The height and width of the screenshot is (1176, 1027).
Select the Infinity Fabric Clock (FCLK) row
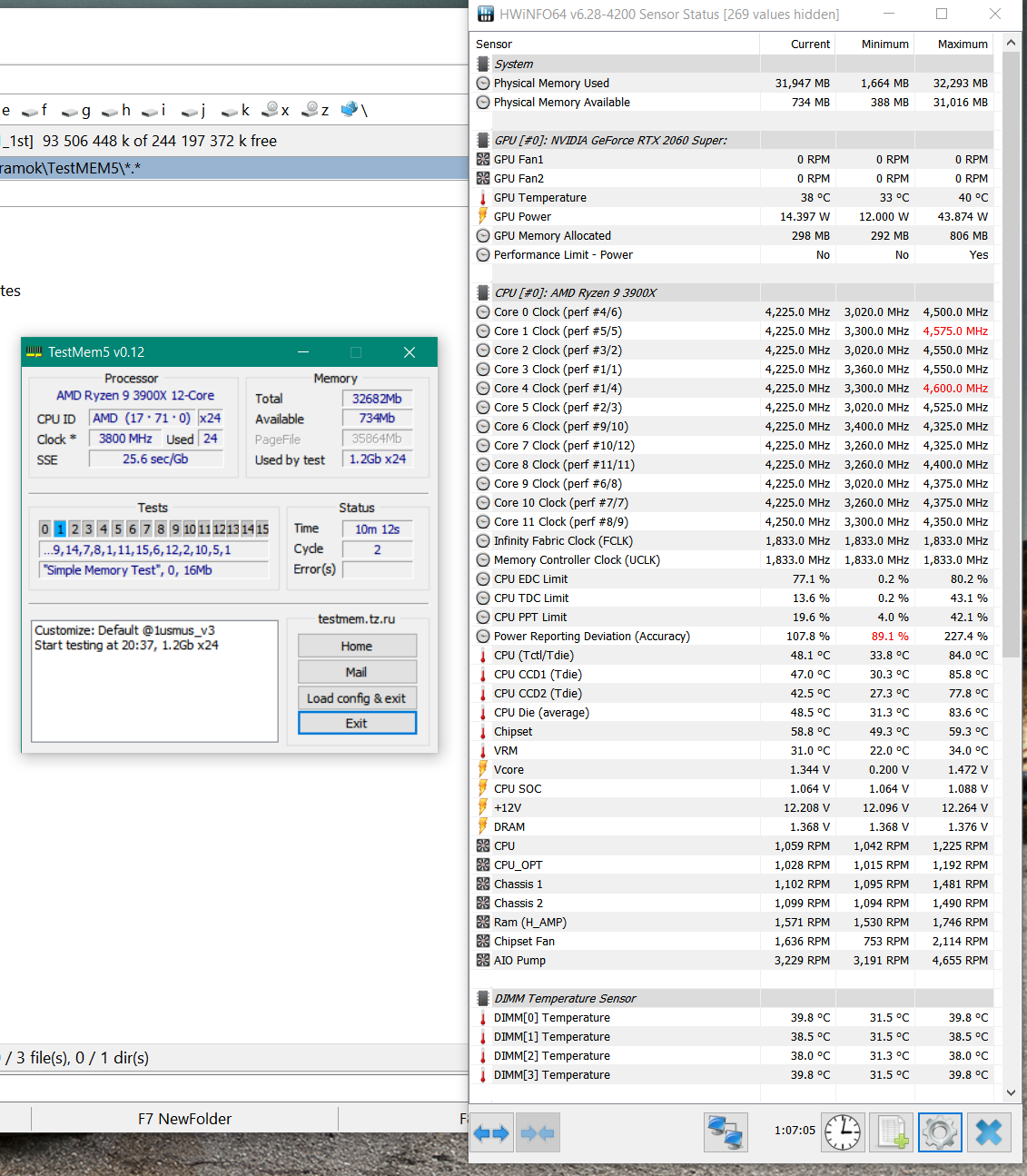click(732, 541)
